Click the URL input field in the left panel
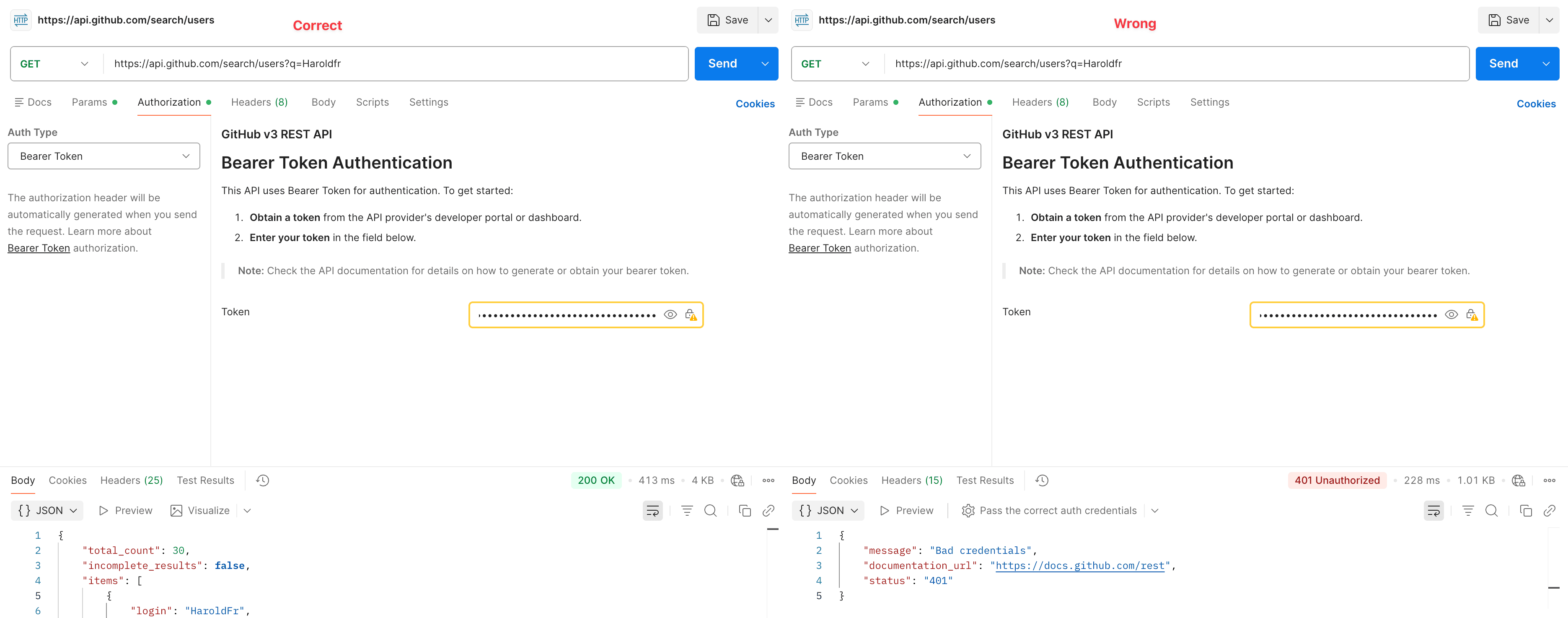 (x=396, y=64)
